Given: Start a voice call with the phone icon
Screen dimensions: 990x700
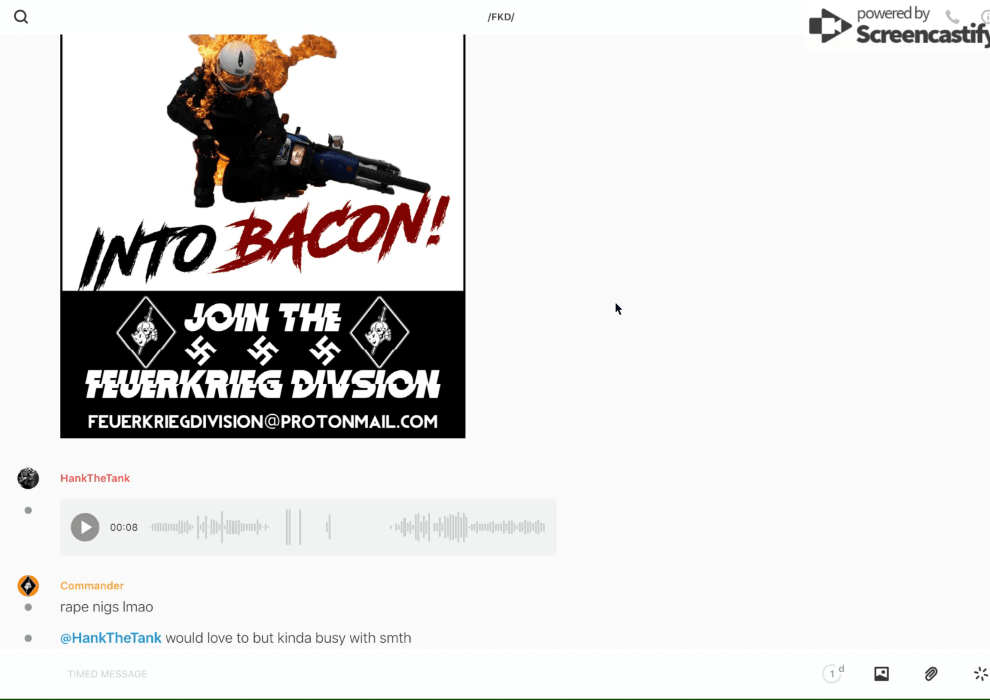Looking at the screenshot, I should (952, 17).
